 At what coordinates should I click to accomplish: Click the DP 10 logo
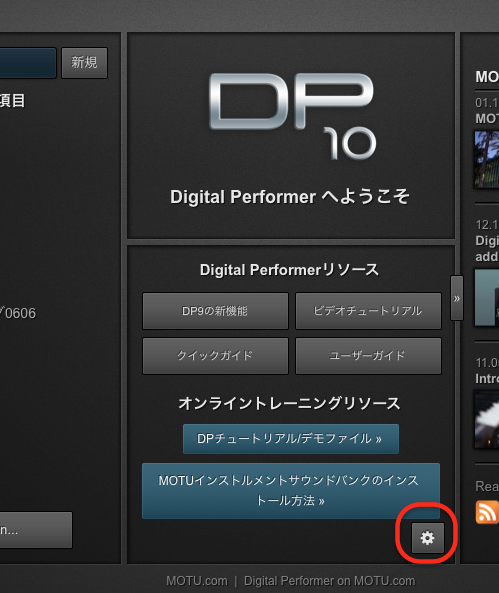(x=292, y=116)
